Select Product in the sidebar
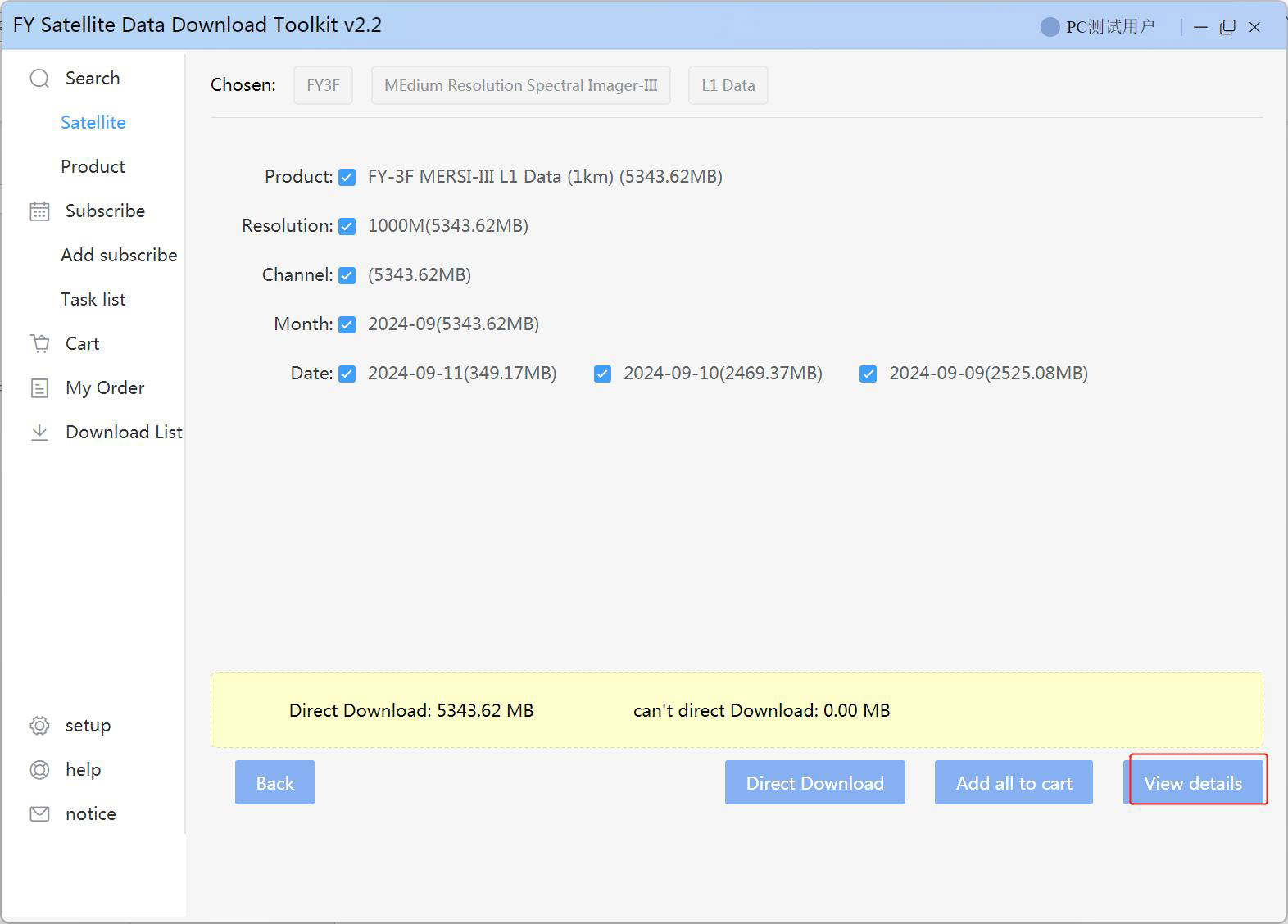Image resolution: width=1288 pixels, height=924 pixels. click(93, 166)
